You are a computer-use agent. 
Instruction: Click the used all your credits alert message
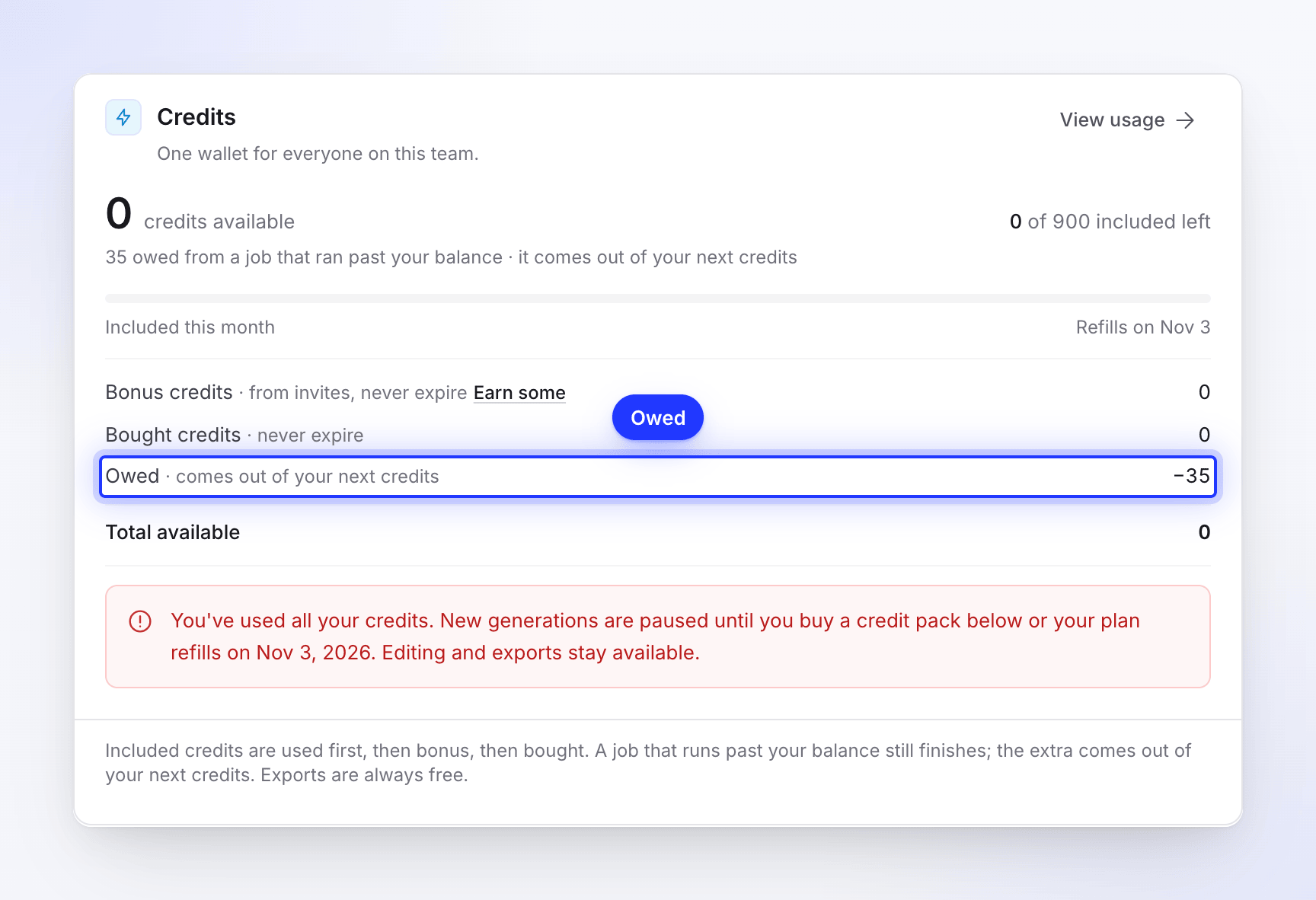(655, 637)
